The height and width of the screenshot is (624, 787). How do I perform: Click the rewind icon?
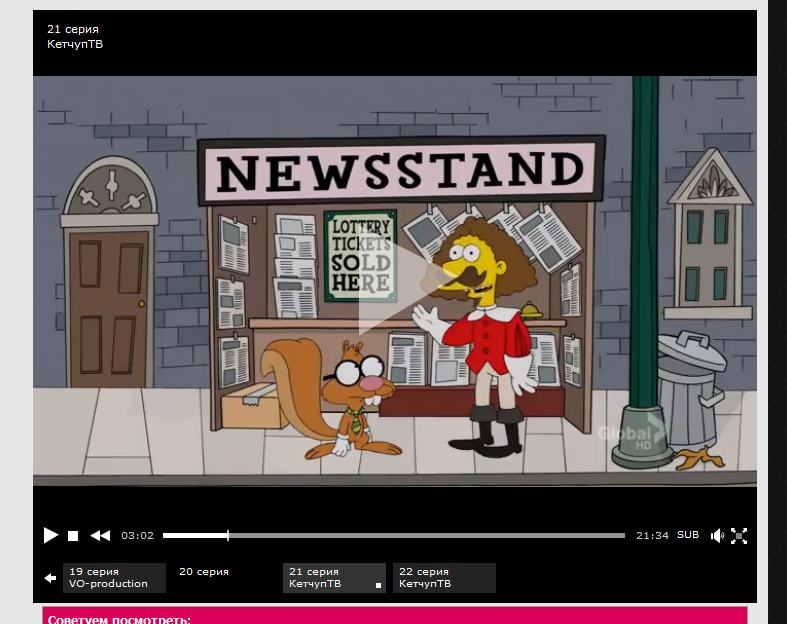(x=100, y=536)
